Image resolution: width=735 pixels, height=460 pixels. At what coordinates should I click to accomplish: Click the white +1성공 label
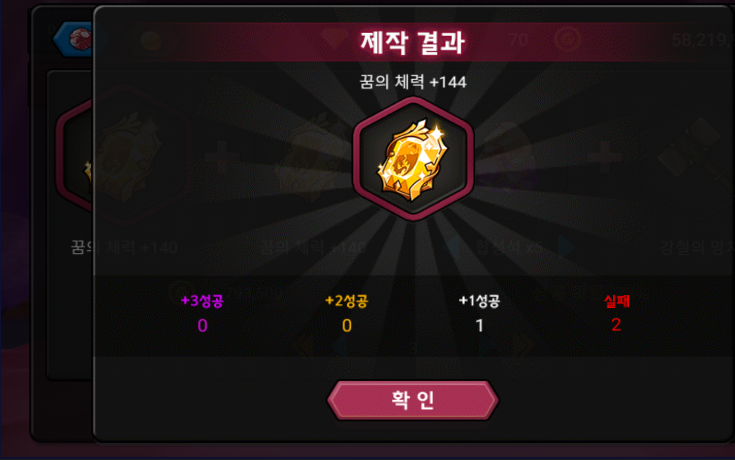pos(479,301)
